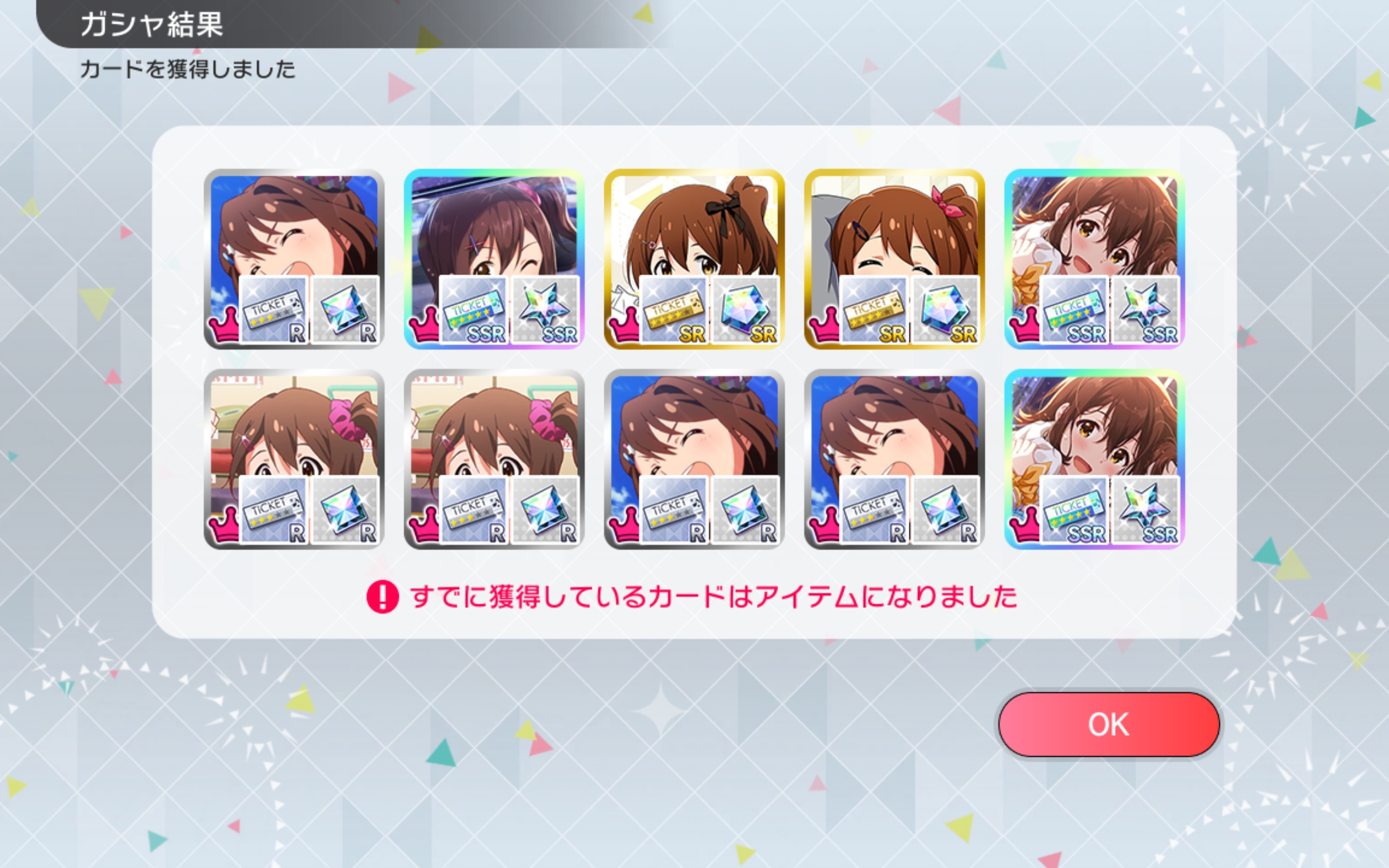Screen dimensions: 1389x868
Task: Click the ガシャ結果 header title
Action: [151, 24]
